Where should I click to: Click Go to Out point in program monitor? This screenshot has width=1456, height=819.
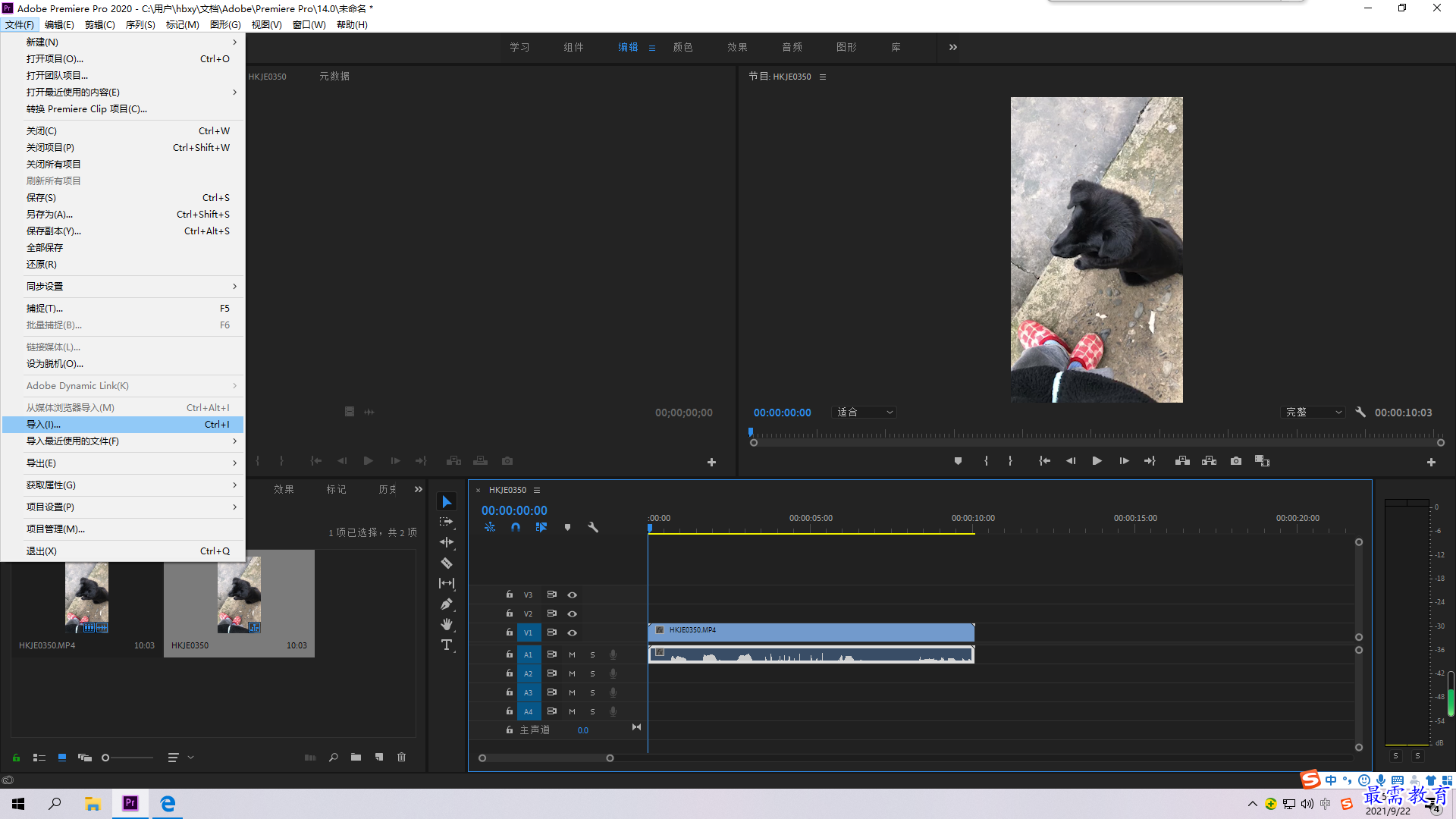(1150, 461)
